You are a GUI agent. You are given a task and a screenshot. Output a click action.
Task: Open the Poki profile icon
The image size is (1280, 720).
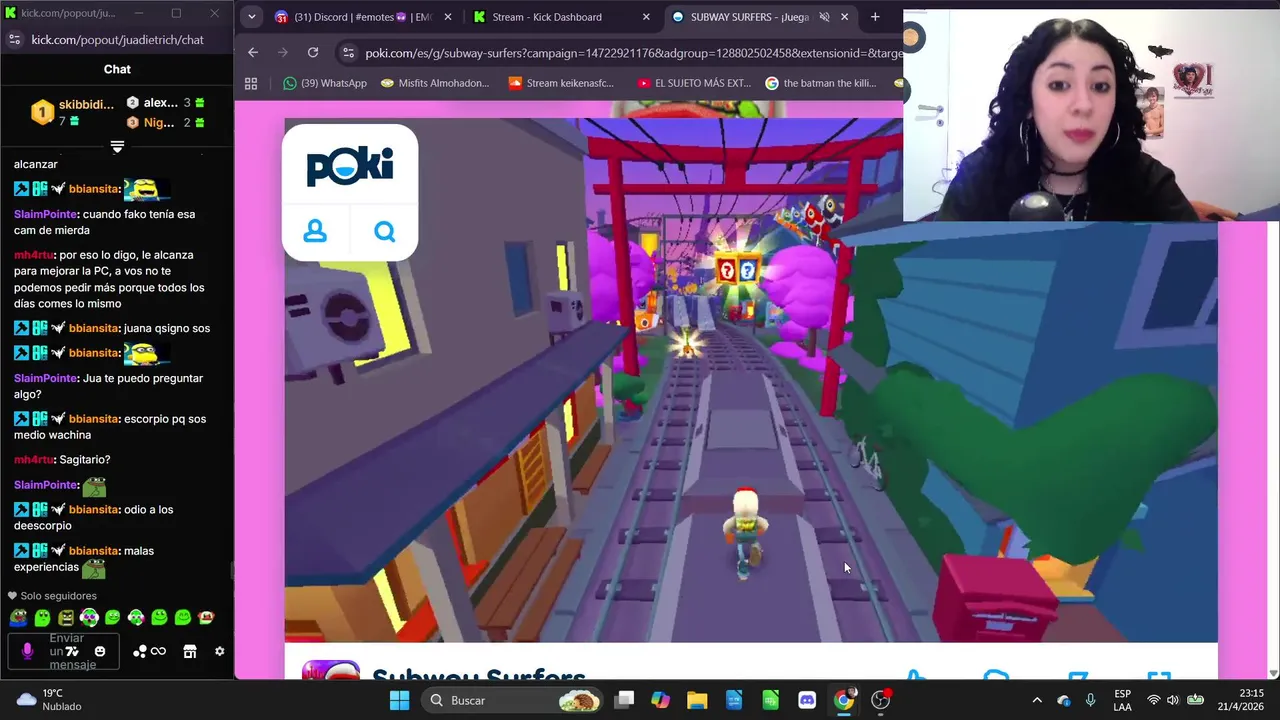(x=315, y=232)
